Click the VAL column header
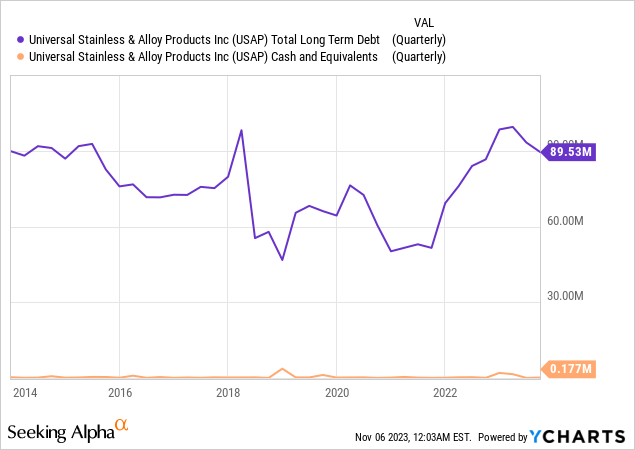 (x=424, y=22)
